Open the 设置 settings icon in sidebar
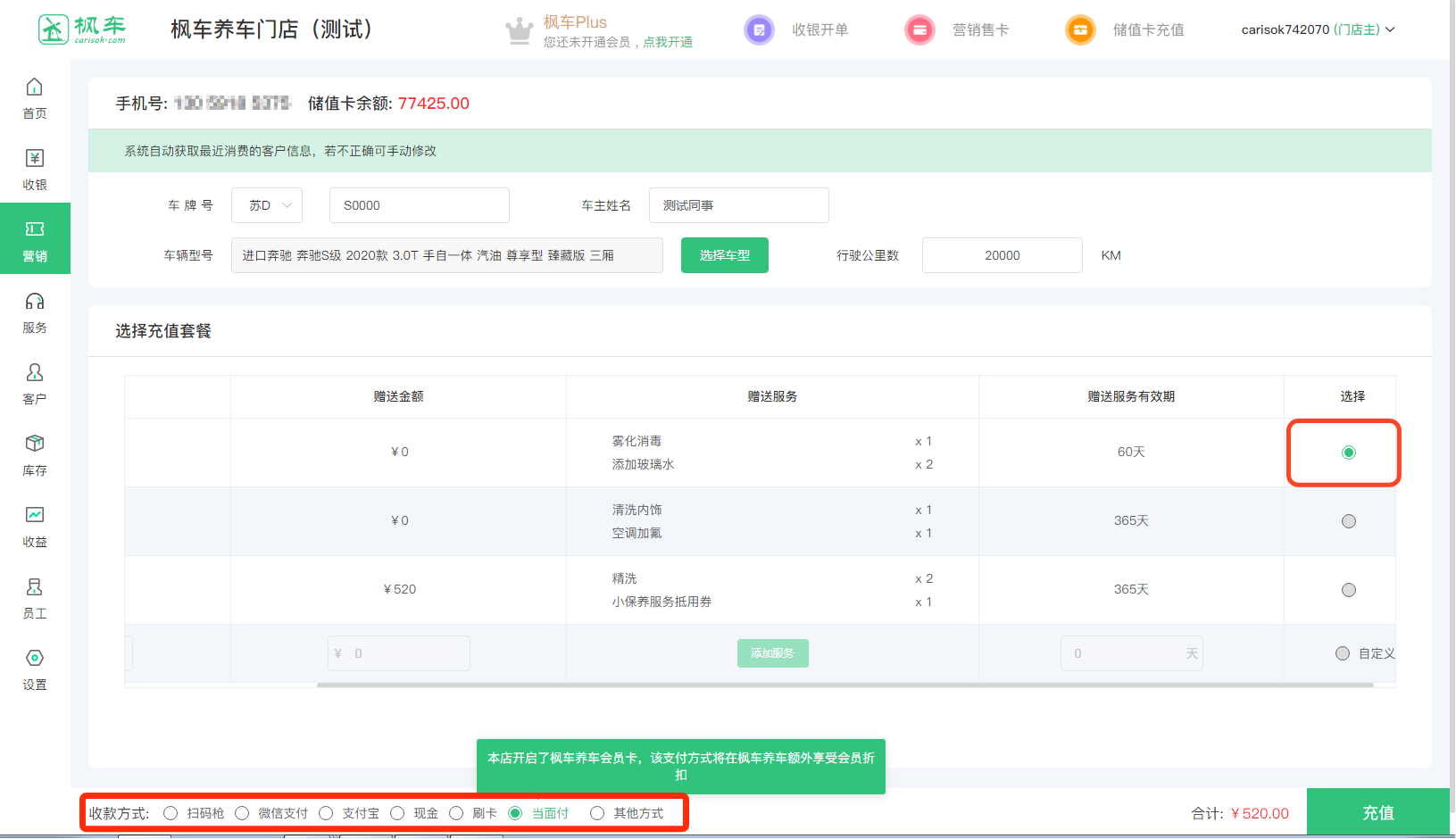Image resolution: width=1456 pixels, height=839 pixels. coord(35,659)
